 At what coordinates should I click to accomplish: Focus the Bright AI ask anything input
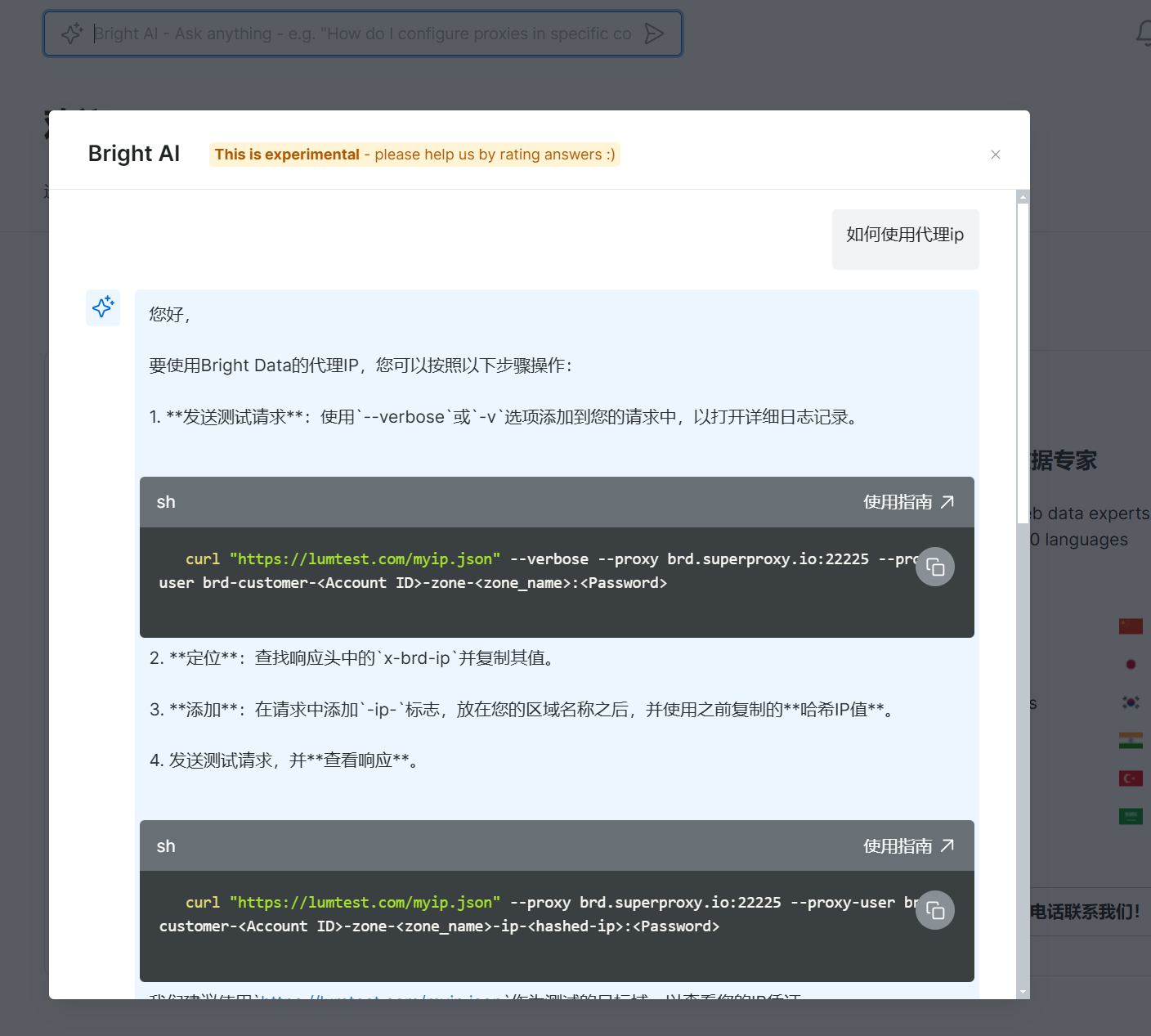point(363,34)
